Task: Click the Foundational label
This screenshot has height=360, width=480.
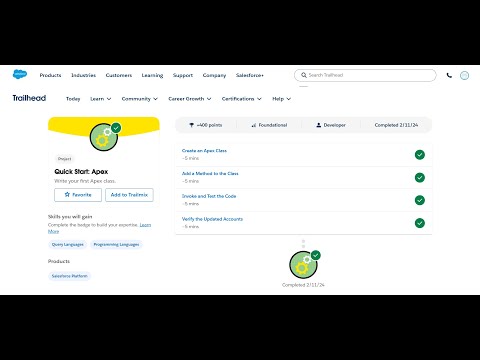Action: pos(273,125)
